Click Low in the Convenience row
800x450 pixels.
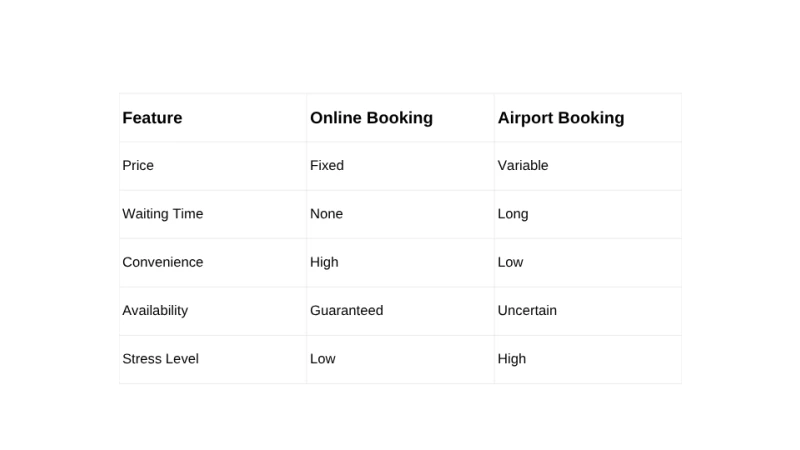[x=510, y=262]
